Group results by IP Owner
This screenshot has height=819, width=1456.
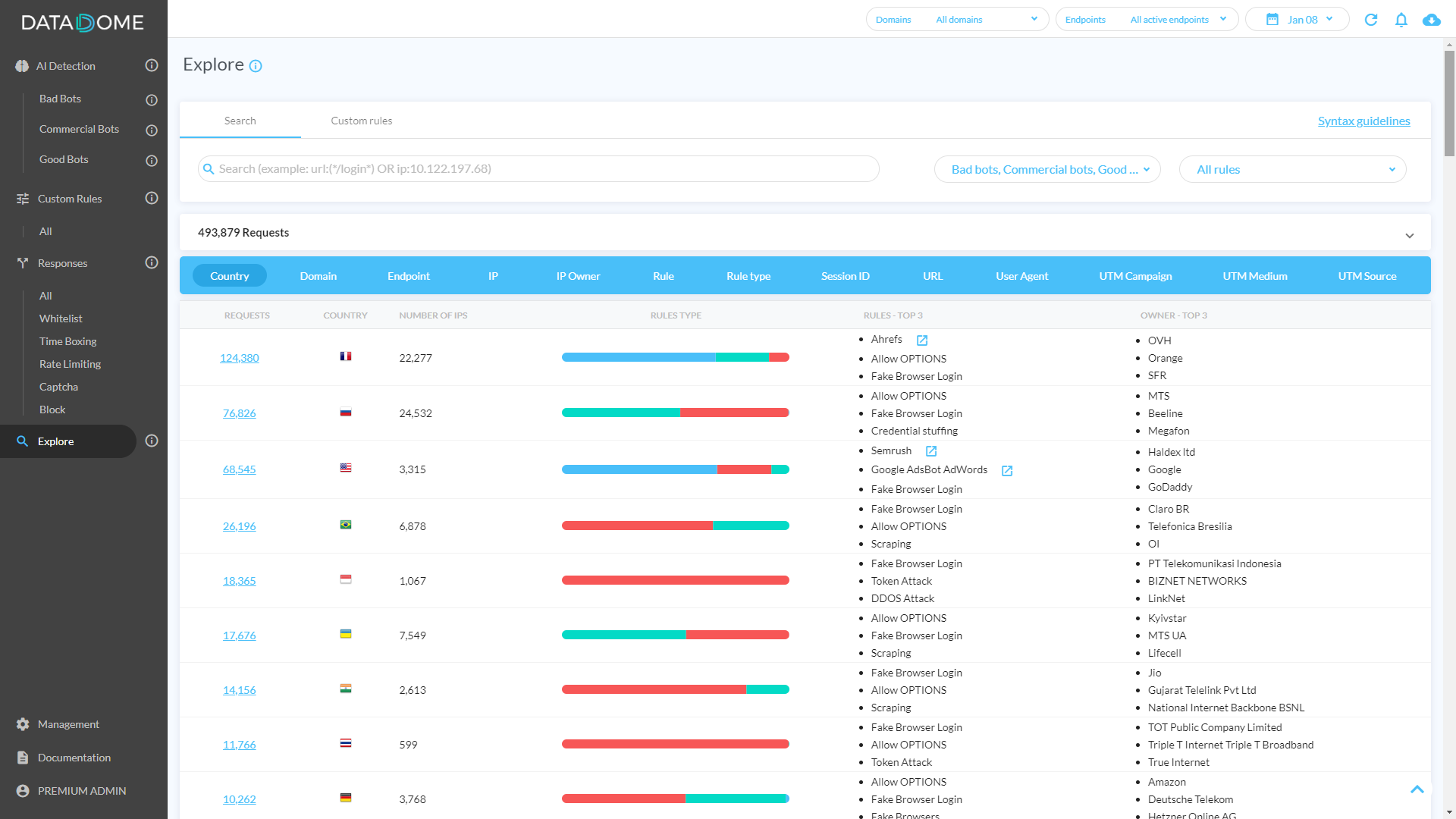[579, 276]
